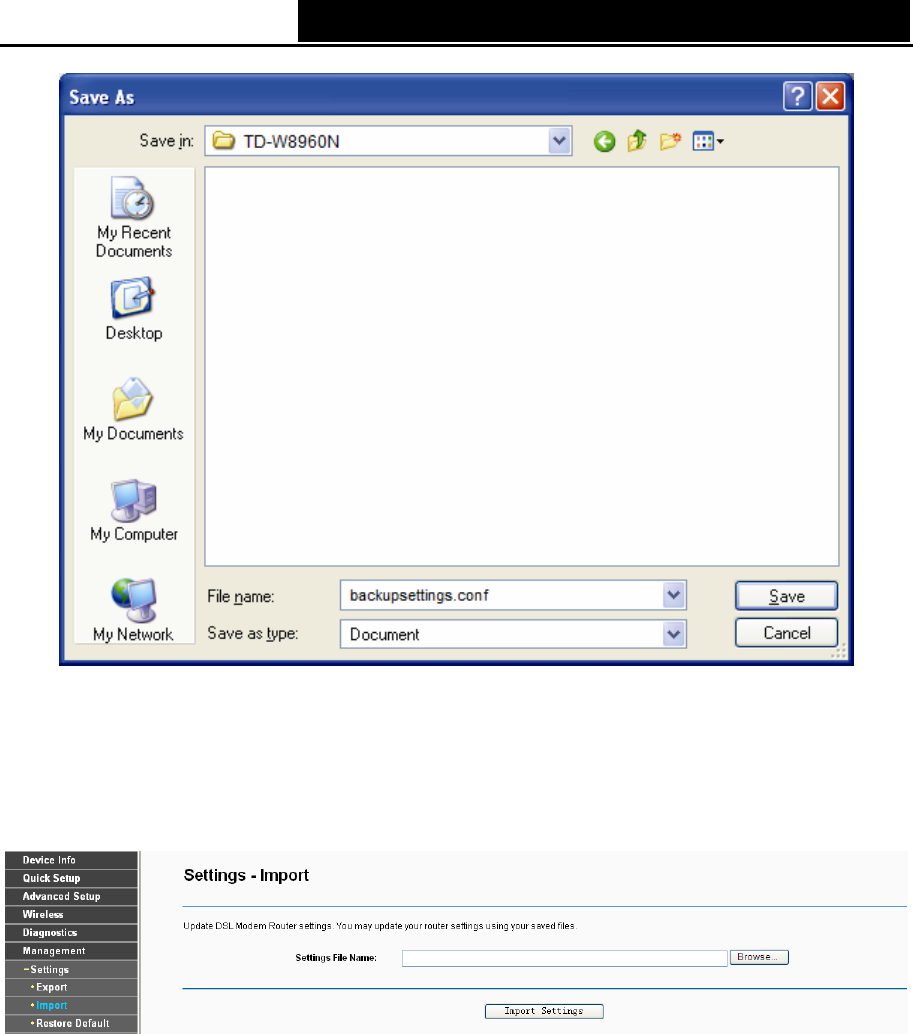Open My Documents shortcut
Image resolution: width=913 pixels, height=1034 pixels.
[133, 410]
